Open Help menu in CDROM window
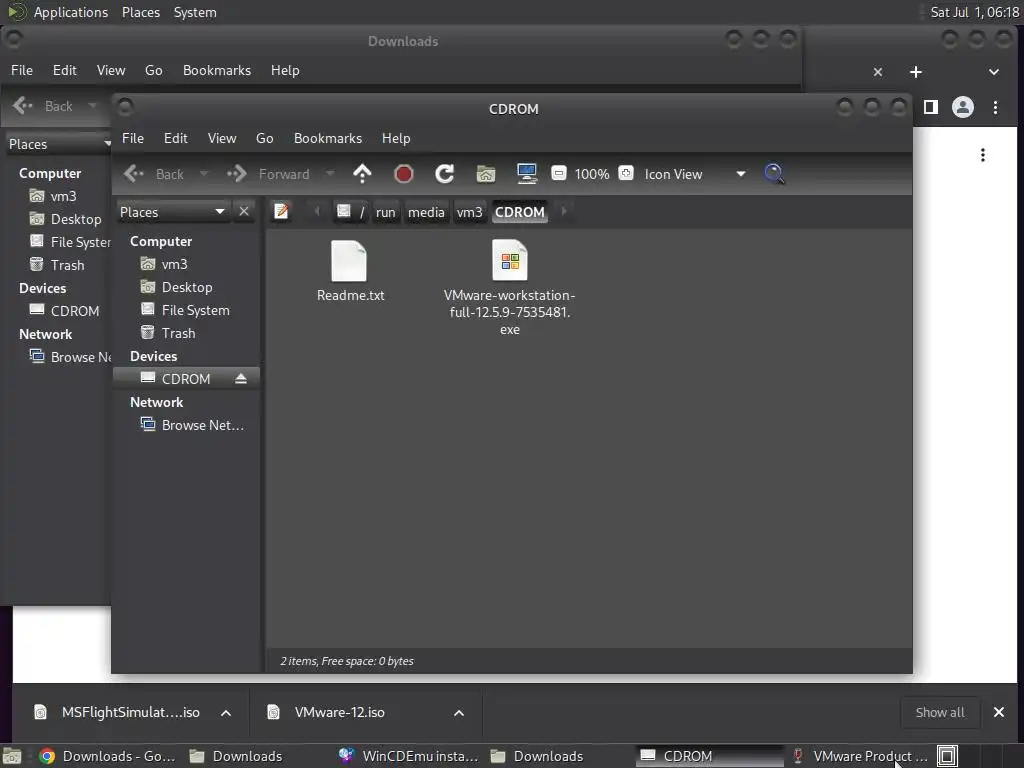This screenshot has height=768, width=1024. (x=396, y=138)
